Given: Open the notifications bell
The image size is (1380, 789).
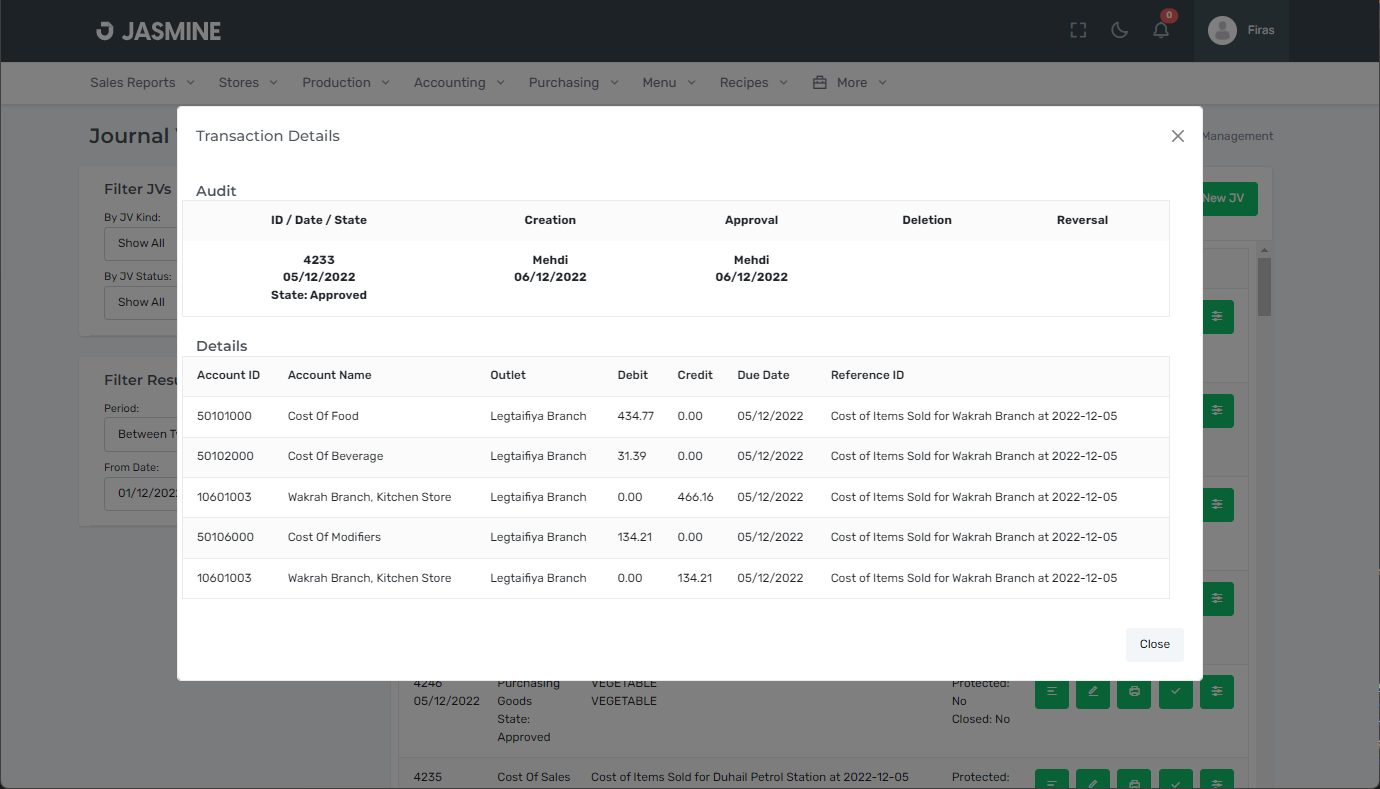Looking at the screenshot, I should (1161, 30).
